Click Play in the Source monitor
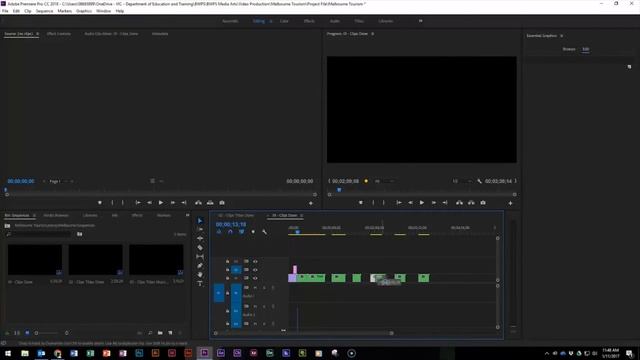This screenshot has height=360, width=640. coord(161,202)
